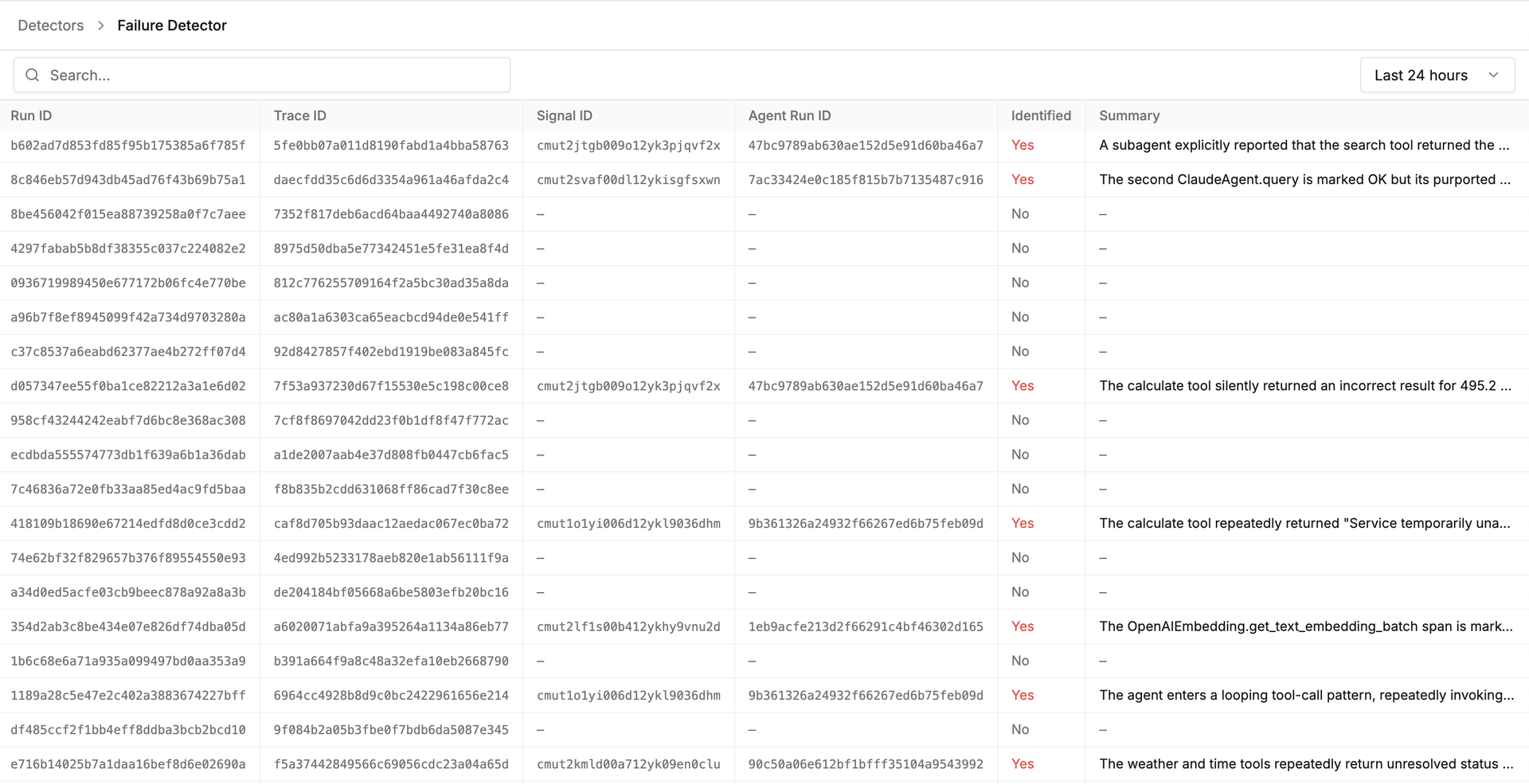The width and height of the screenshot is (1529, 784).
Task: Click signal ID cmut2lf1s00b412ykhy9vnu2d
Action: point(628,626)
